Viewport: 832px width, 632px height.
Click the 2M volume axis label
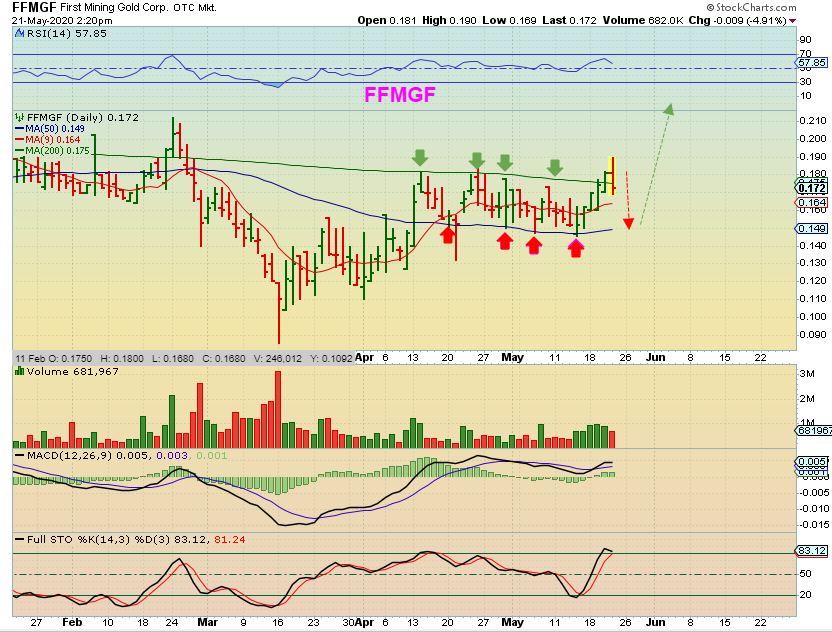point(807,399)
